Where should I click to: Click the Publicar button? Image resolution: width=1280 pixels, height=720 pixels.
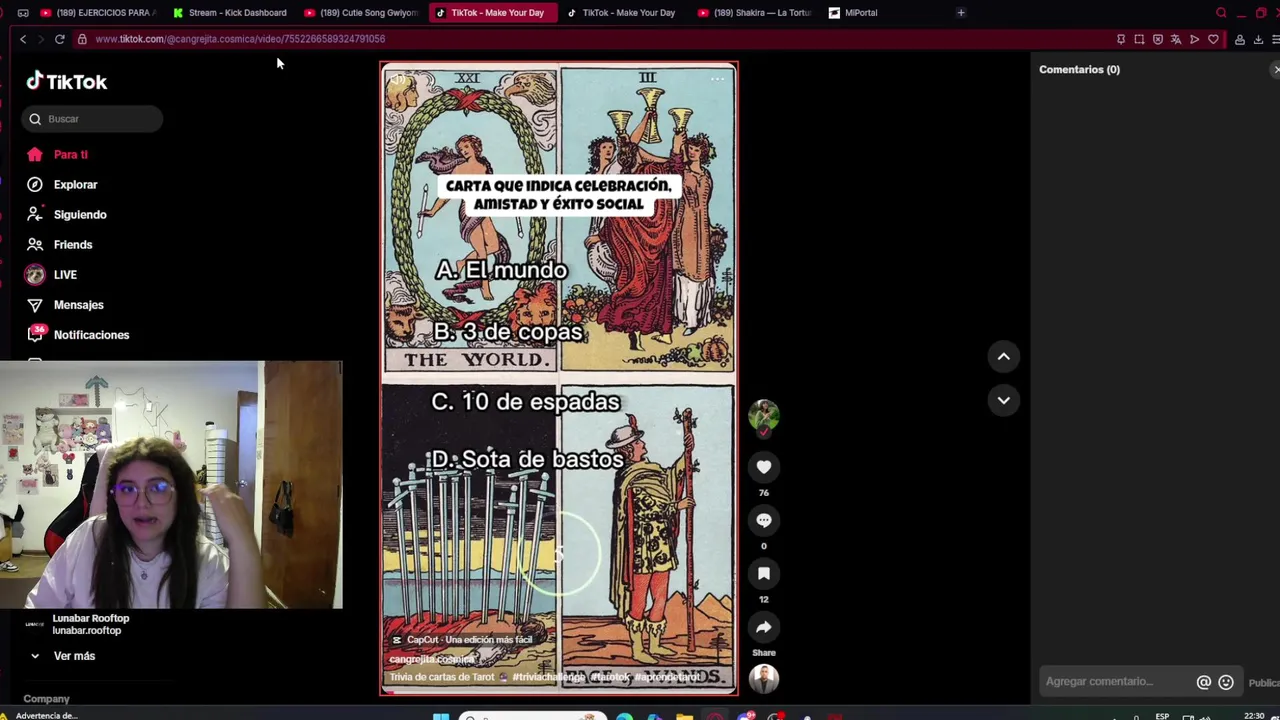[1264, 683]
